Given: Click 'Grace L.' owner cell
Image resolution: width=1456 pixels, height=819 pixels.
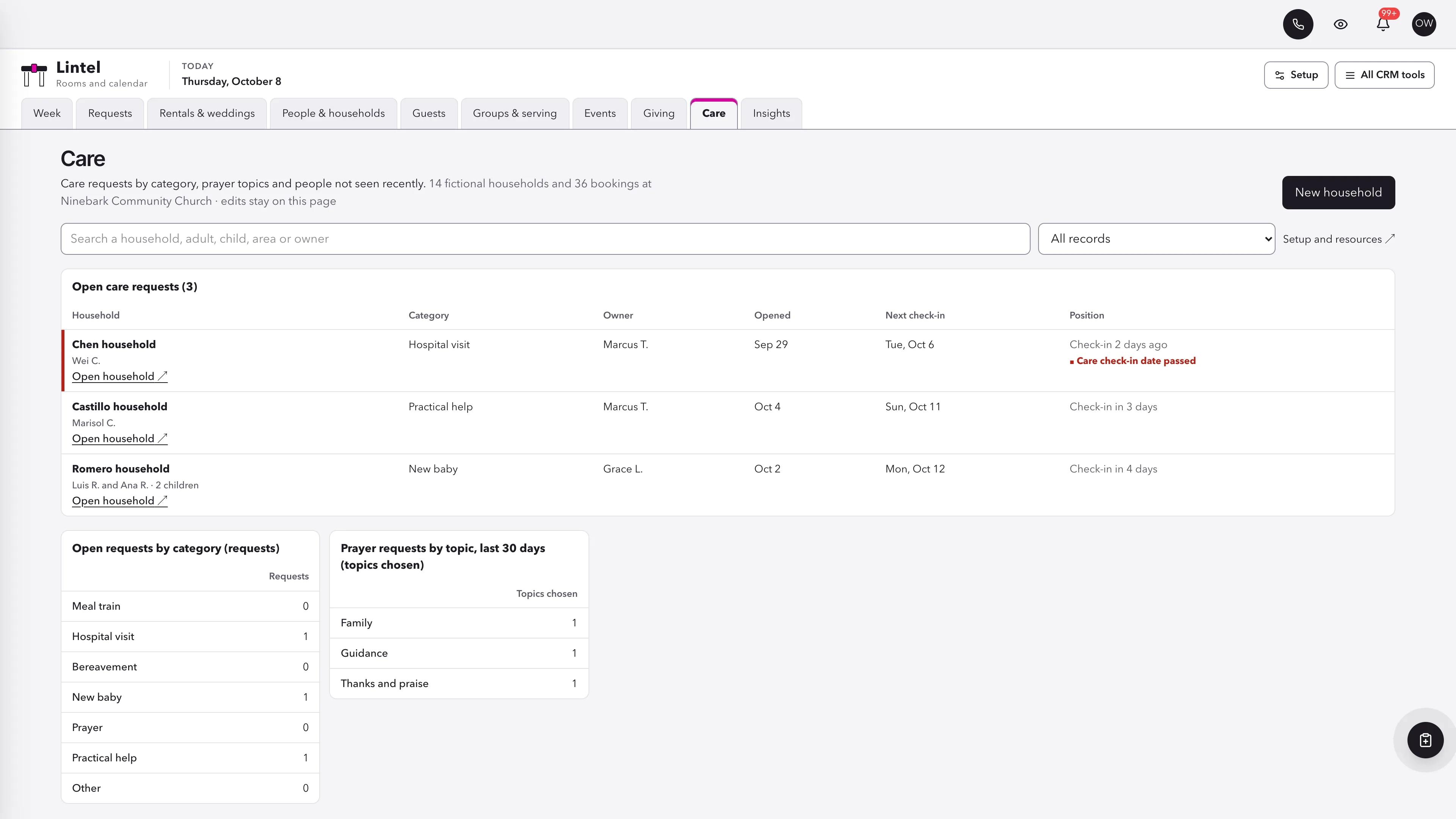Looking at the screenshot, I should pos(622,469).
